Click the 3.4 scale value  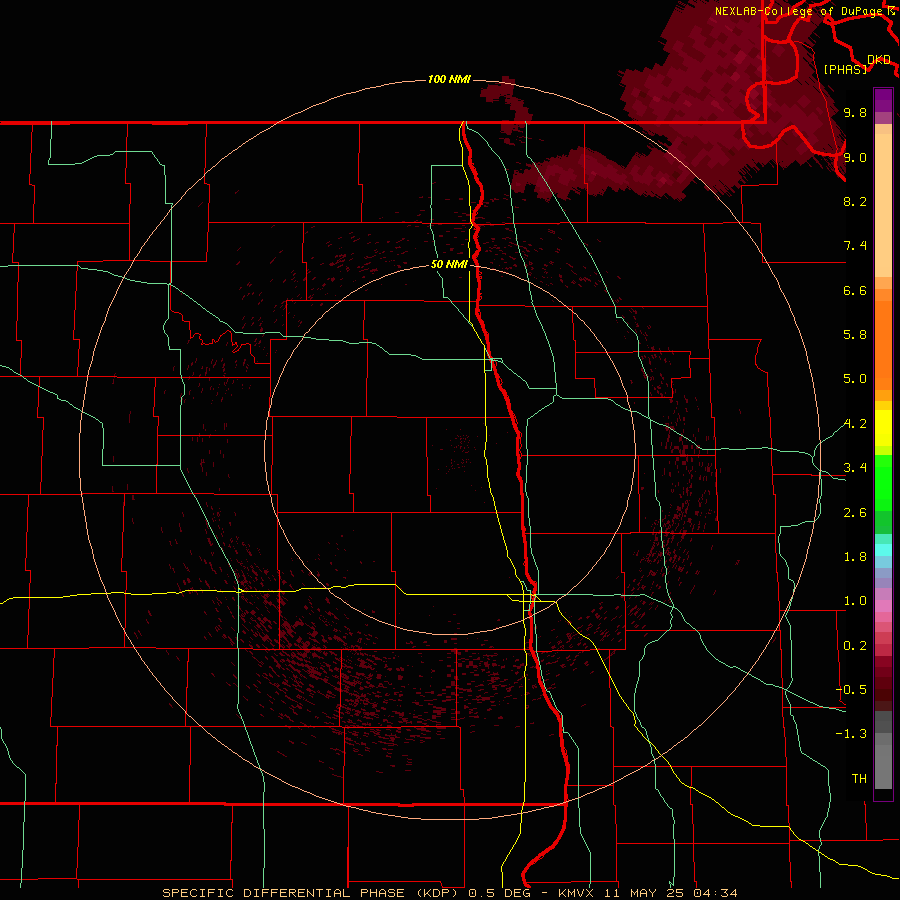[855, 468]
